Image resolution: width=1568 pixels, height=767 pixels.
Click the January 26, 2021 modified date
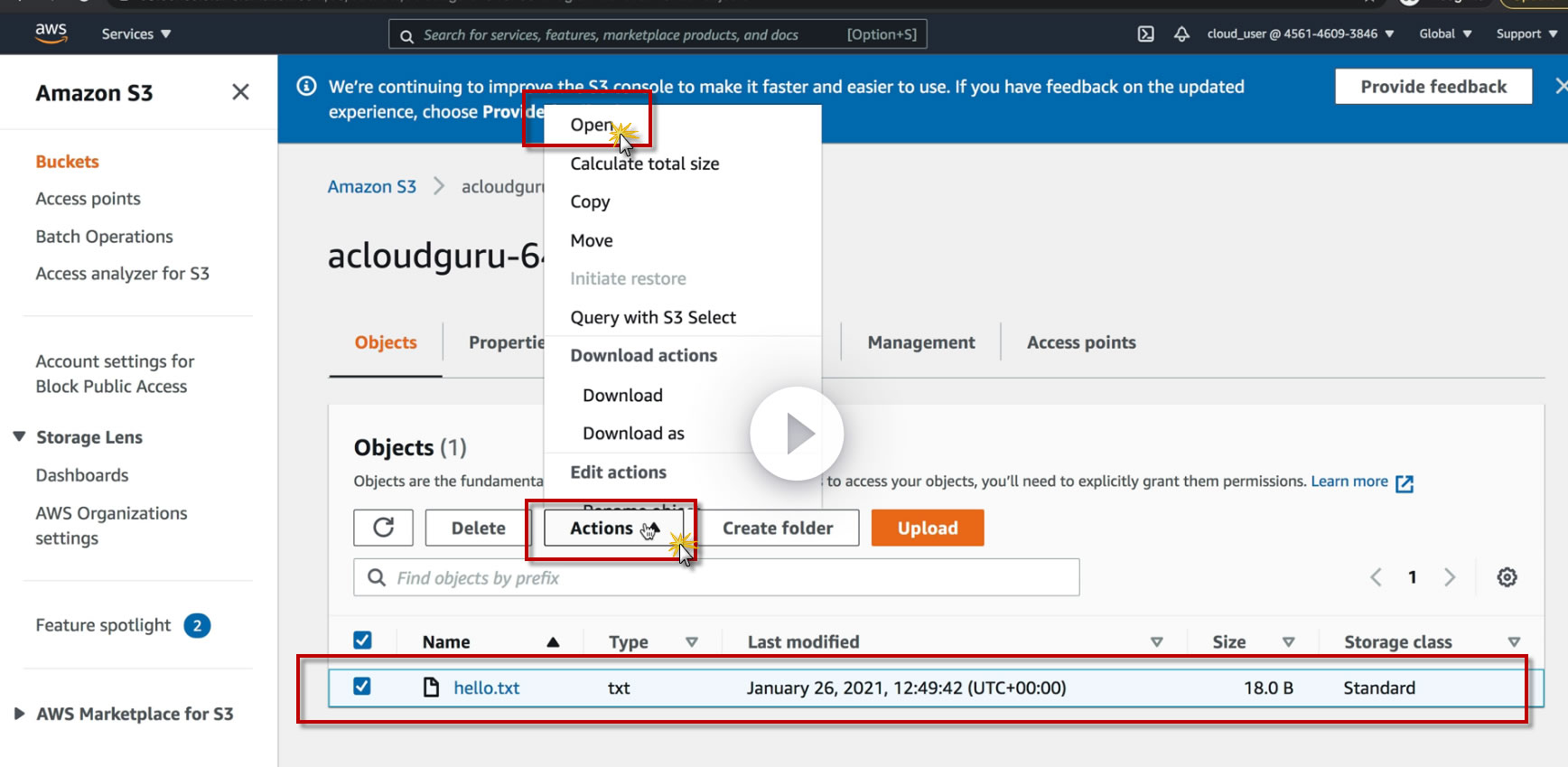(906, 687)
